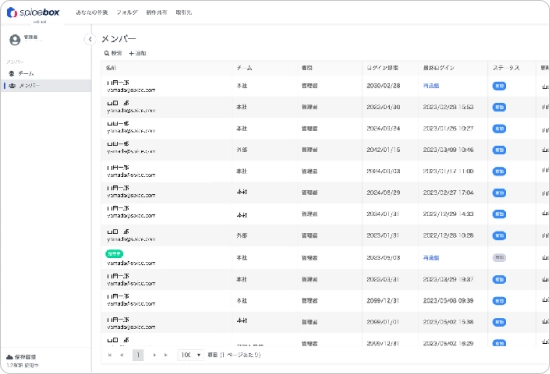Click login expiry date 2023/01/31
This screenshot has width=550, height=374.
click(383, 235)
